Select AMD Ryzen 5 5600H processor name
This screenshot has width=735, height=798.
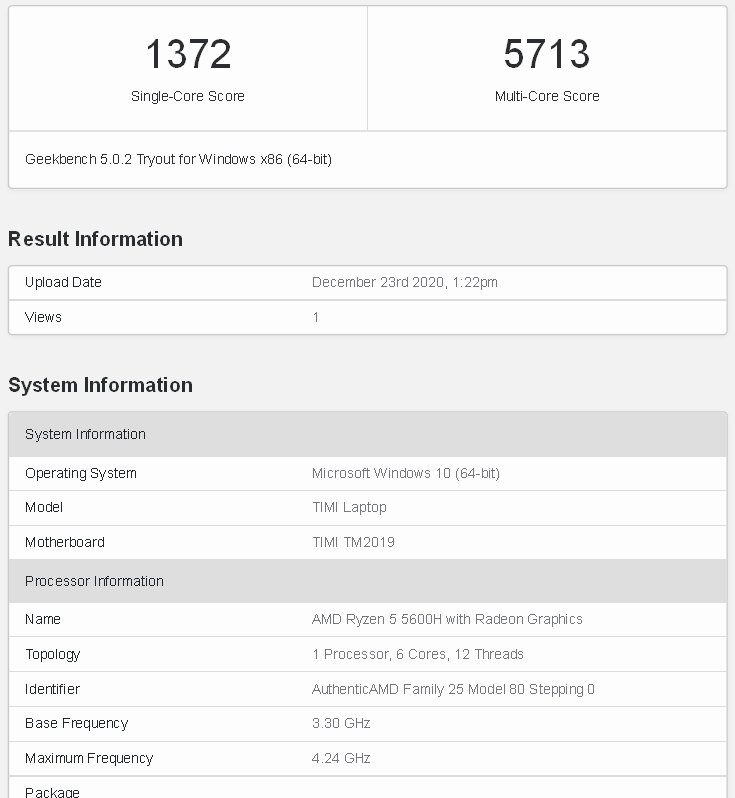click(x=447, y=619)
